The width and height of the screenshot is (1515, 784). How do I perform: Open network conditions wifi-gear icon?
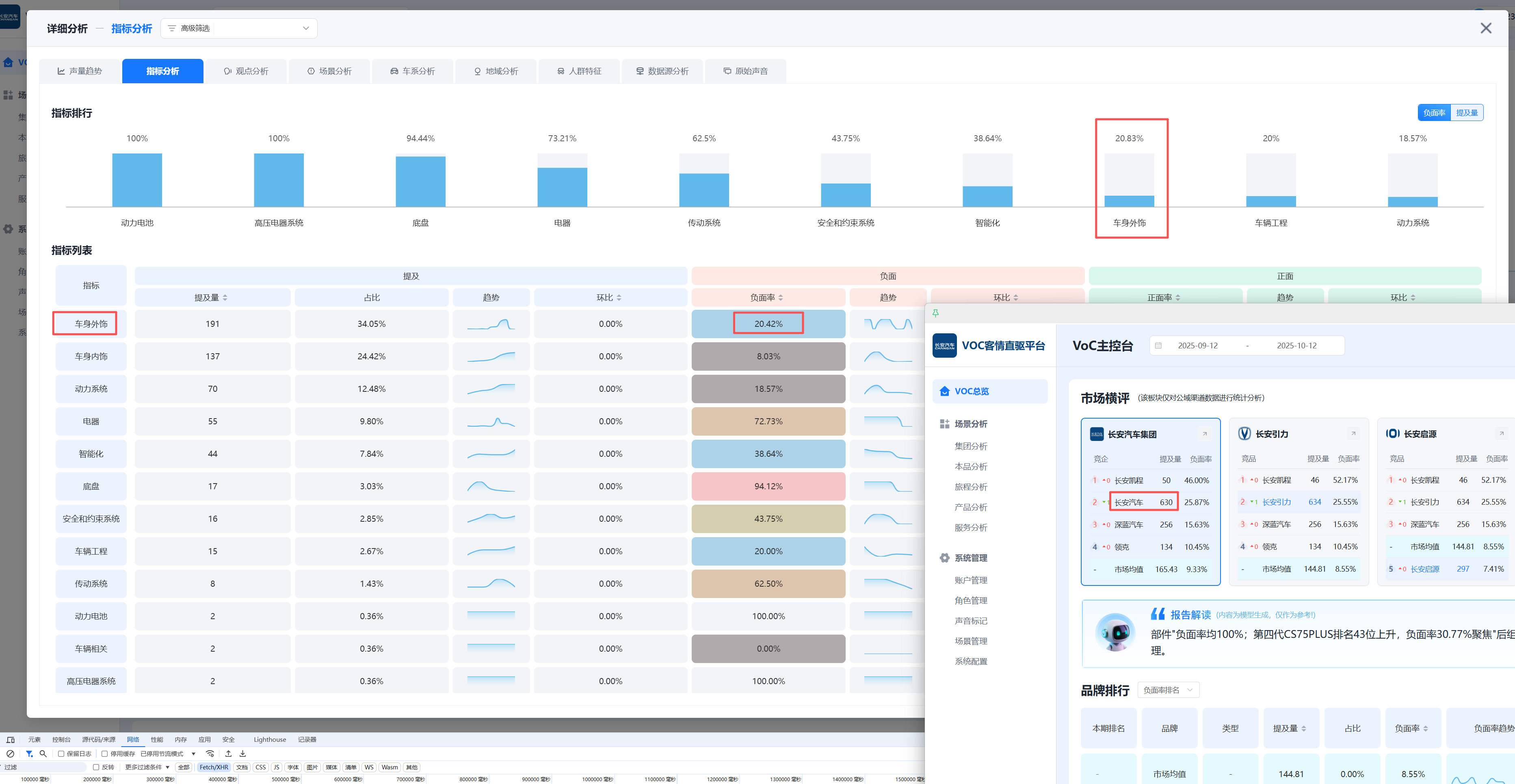[210, 754]
